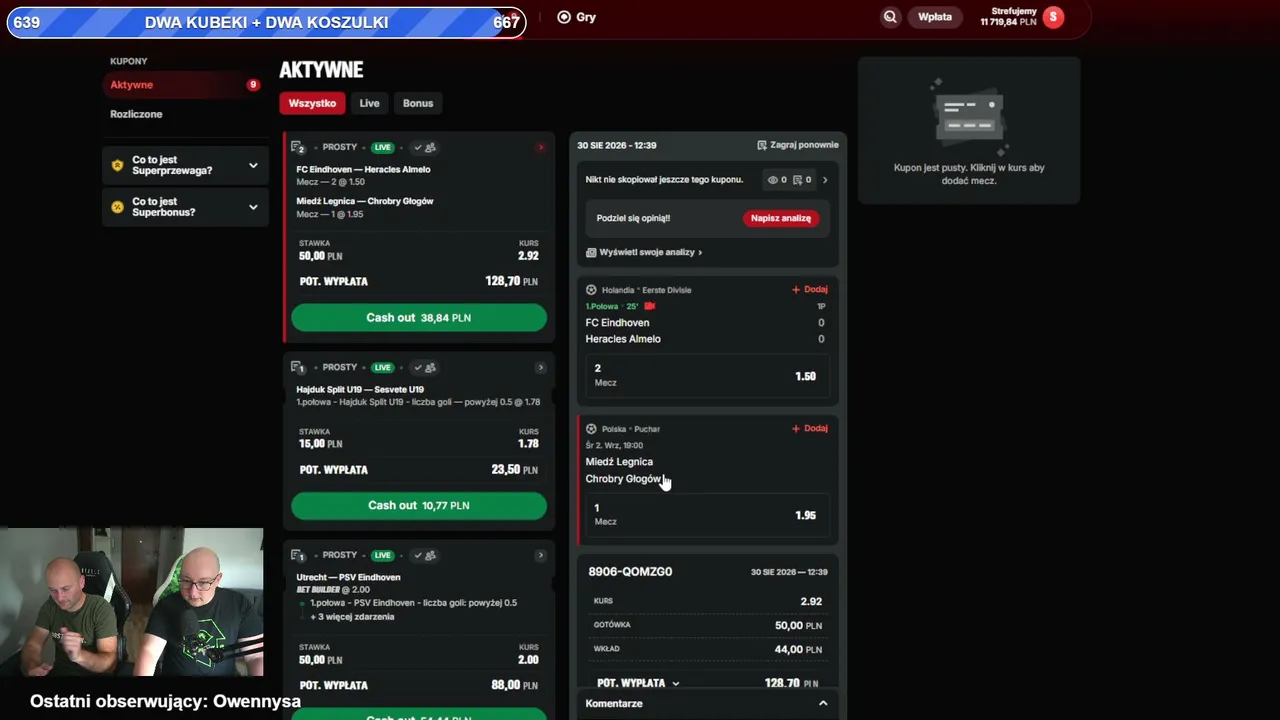The image size is (1280, 720).
Task: Expand 'Co to jest Superbonus?' section
Action: click(185, 207)
